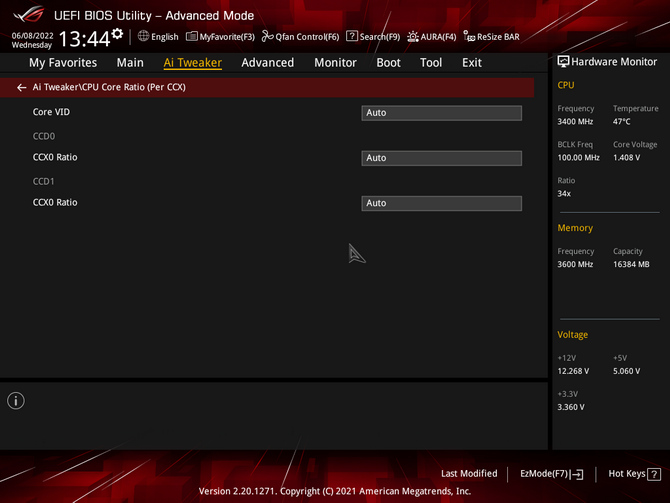670x503 pixels.
Task: Click the language globe icon
Action: pos(143,36)
